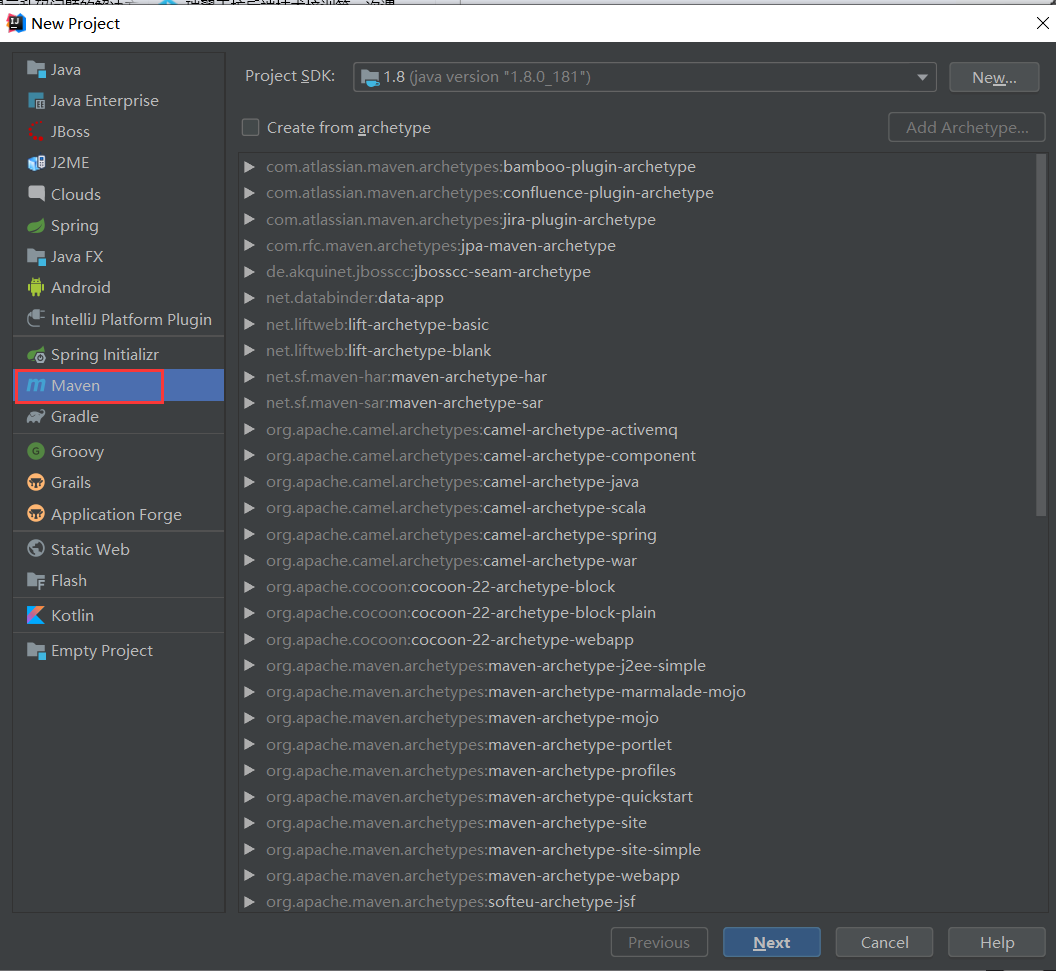Select the Java FX icon
The height and width of the screenshot is (971, 1056).
pos(36,257)
